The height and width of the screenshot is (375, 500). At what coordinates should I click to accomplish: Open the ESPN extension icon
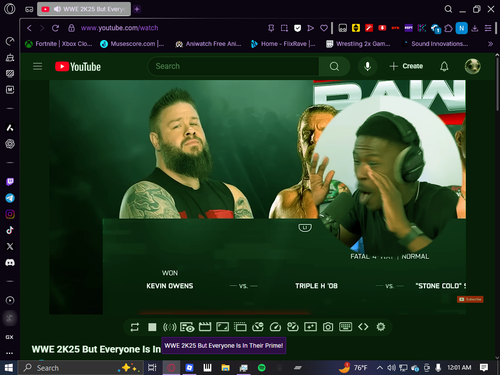(408, 28)
